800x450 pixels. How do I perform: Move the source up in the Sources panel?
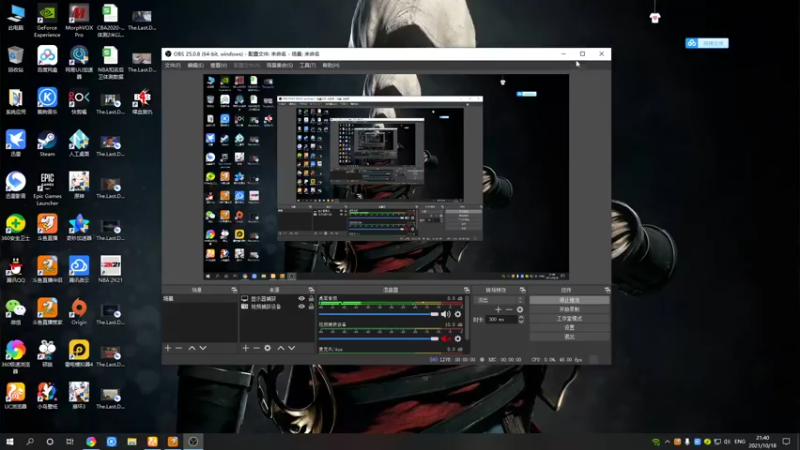point(281,348)
